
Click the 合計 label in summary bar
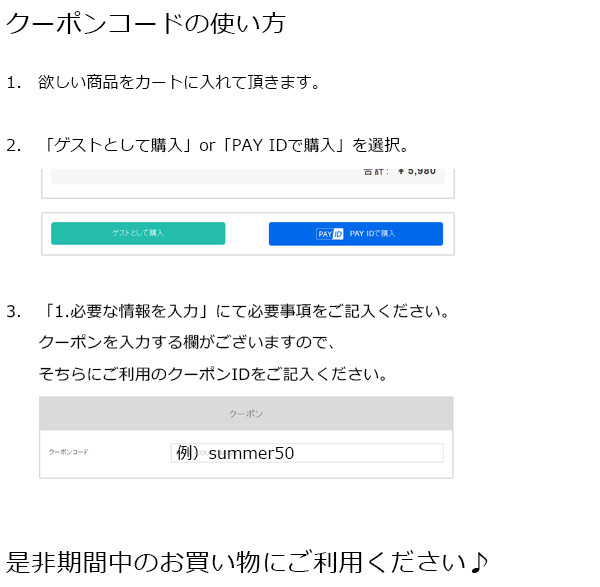(375, 171)
